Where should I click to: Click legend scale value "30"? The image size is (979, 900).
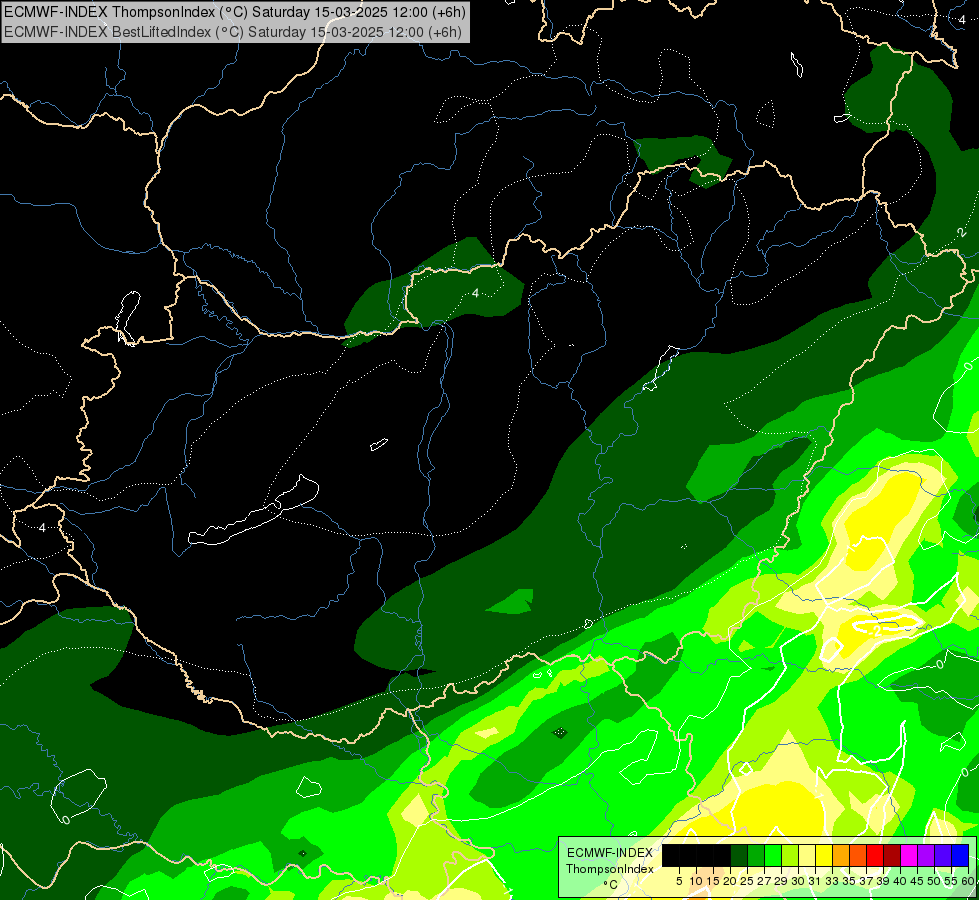click(798, 881)
